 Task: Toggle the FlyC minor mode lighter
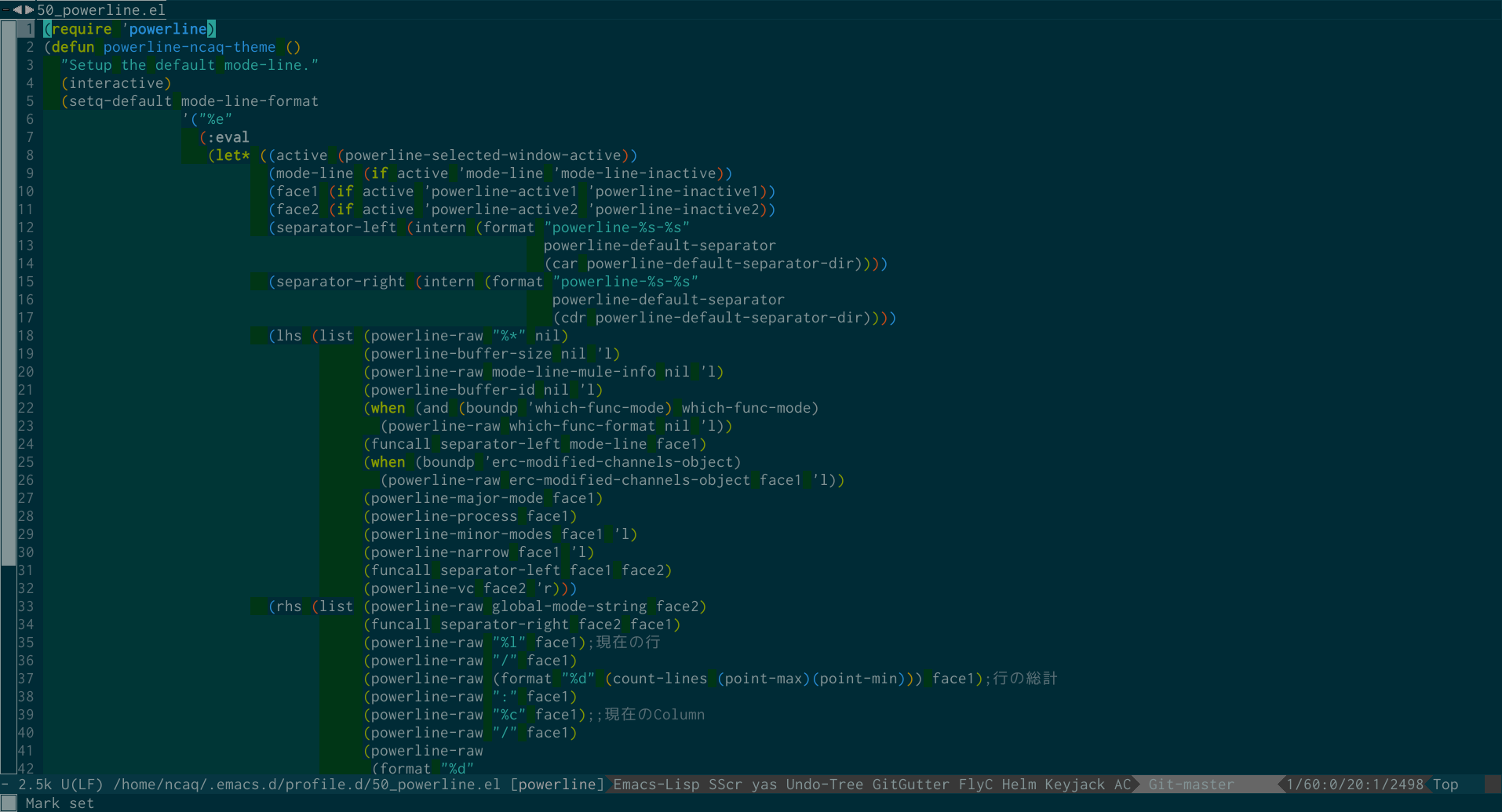tap(974, 784)
